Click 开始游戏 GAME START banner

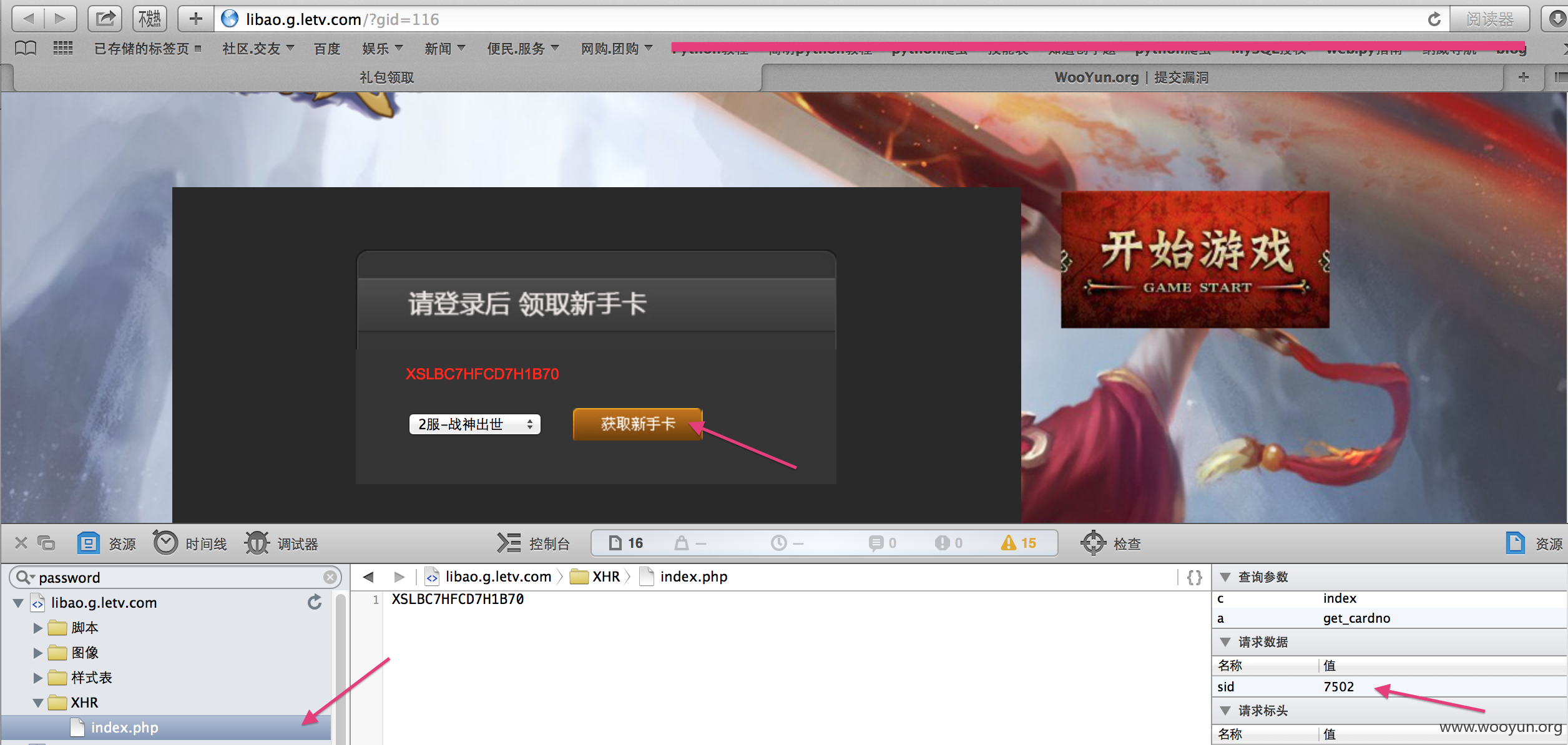click(1195, 260)
